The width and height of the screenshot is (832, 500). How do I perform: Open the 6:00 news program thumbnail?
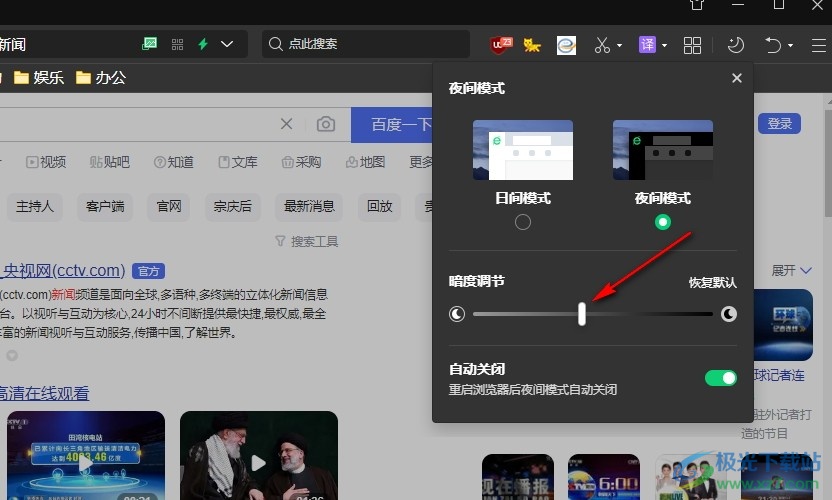click(604, 477)
